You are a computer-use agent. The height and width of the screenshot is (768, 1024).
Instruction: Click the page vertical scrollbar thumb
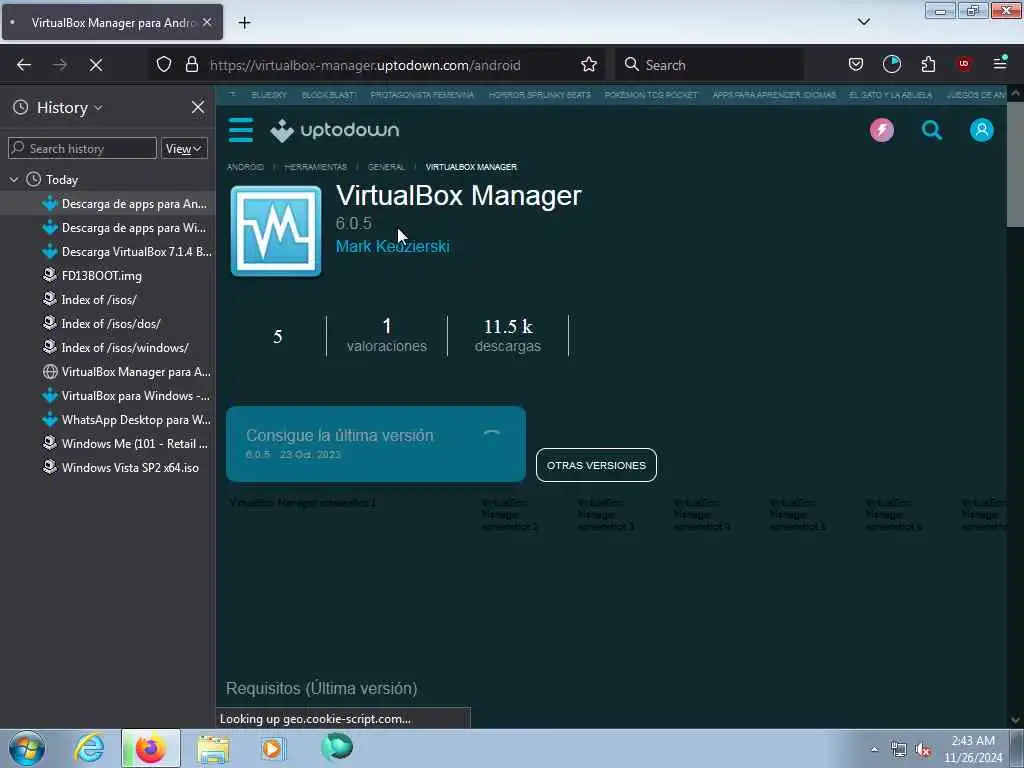click(x=1015, y=165)
